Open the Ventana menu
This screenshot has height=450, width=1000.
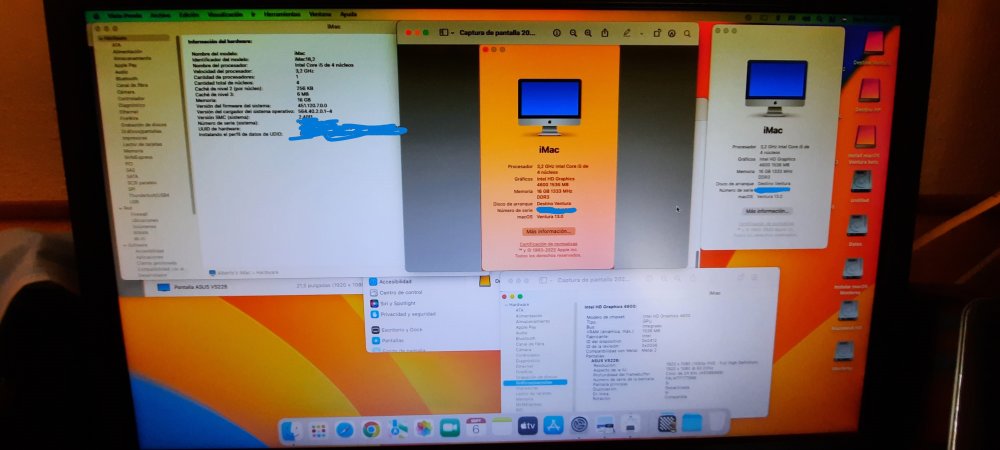pyautogui.click(x=320, y=14)
